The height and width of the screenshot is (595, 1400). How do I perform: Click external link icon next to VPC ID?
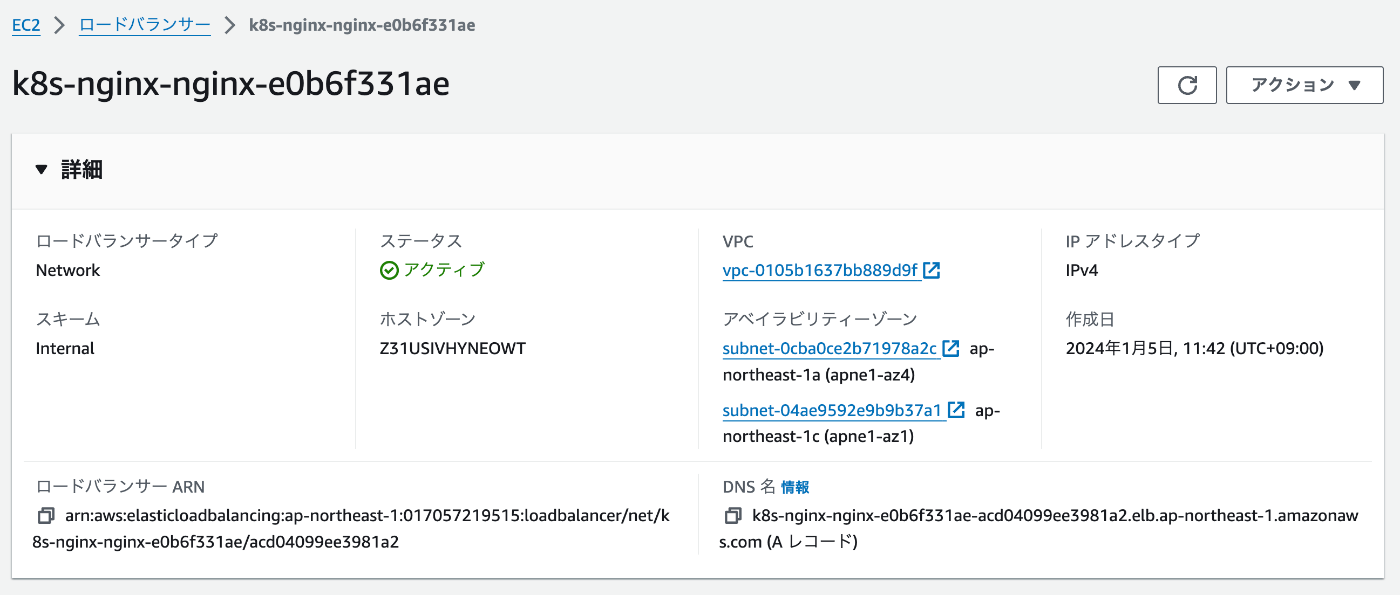click(931, 270)
